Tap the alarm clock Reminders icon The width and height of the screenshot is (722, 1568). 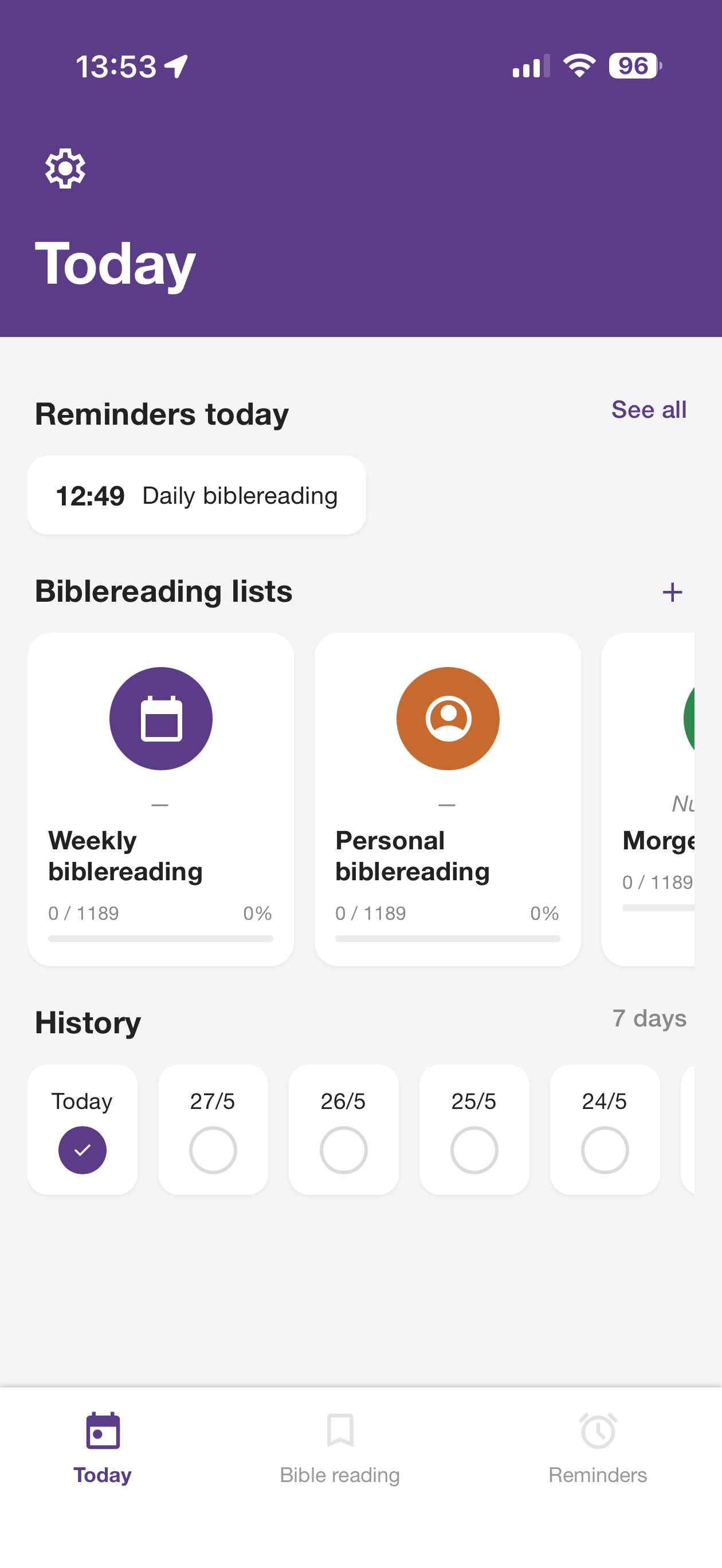click(598, 1430)
